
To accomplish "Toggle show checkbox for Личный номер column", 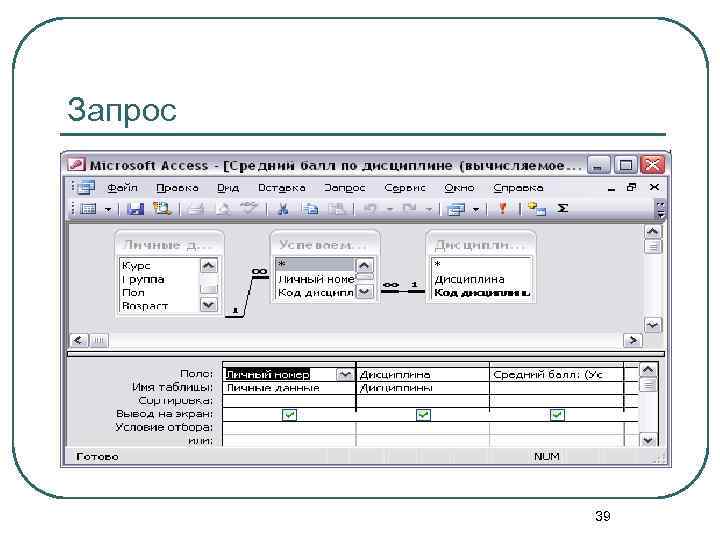I will [289, 415].
